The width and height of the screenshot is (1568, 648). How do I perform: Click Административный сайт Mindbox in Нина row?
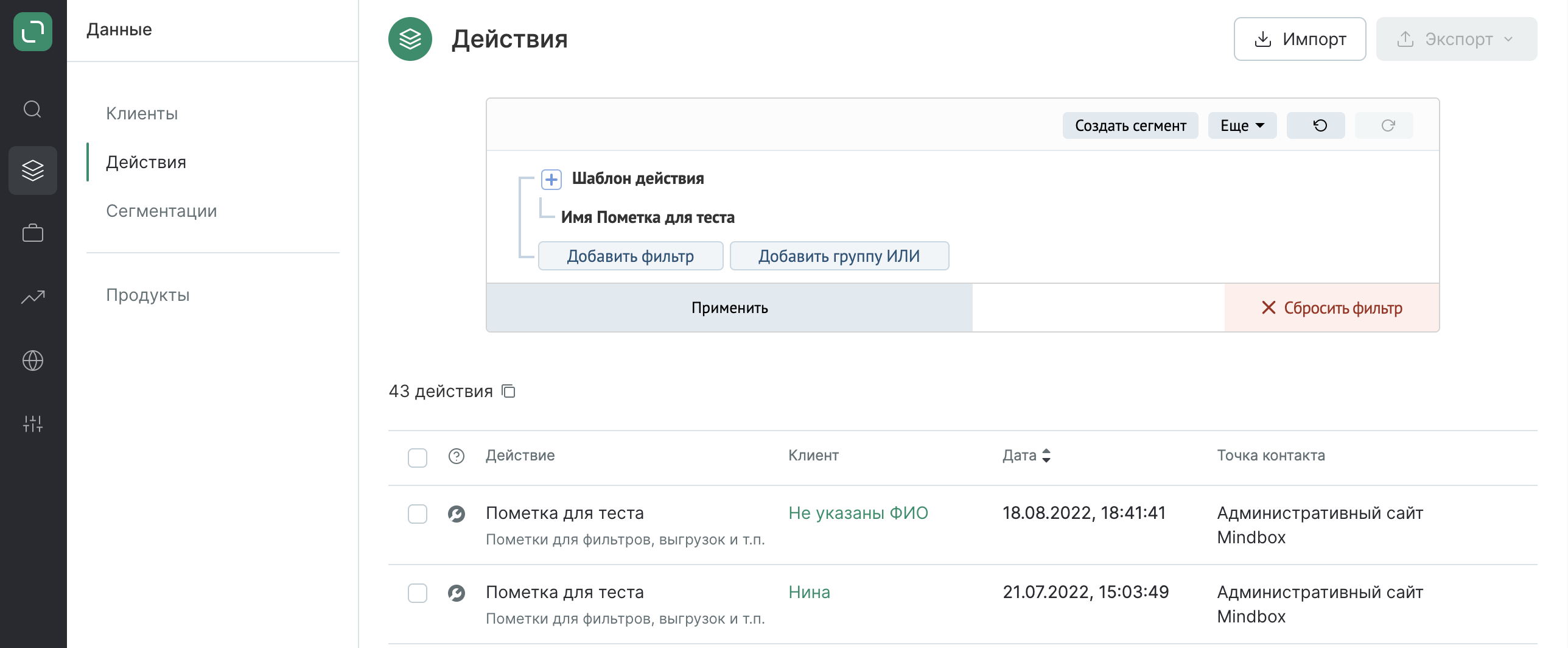(1320, 604)
